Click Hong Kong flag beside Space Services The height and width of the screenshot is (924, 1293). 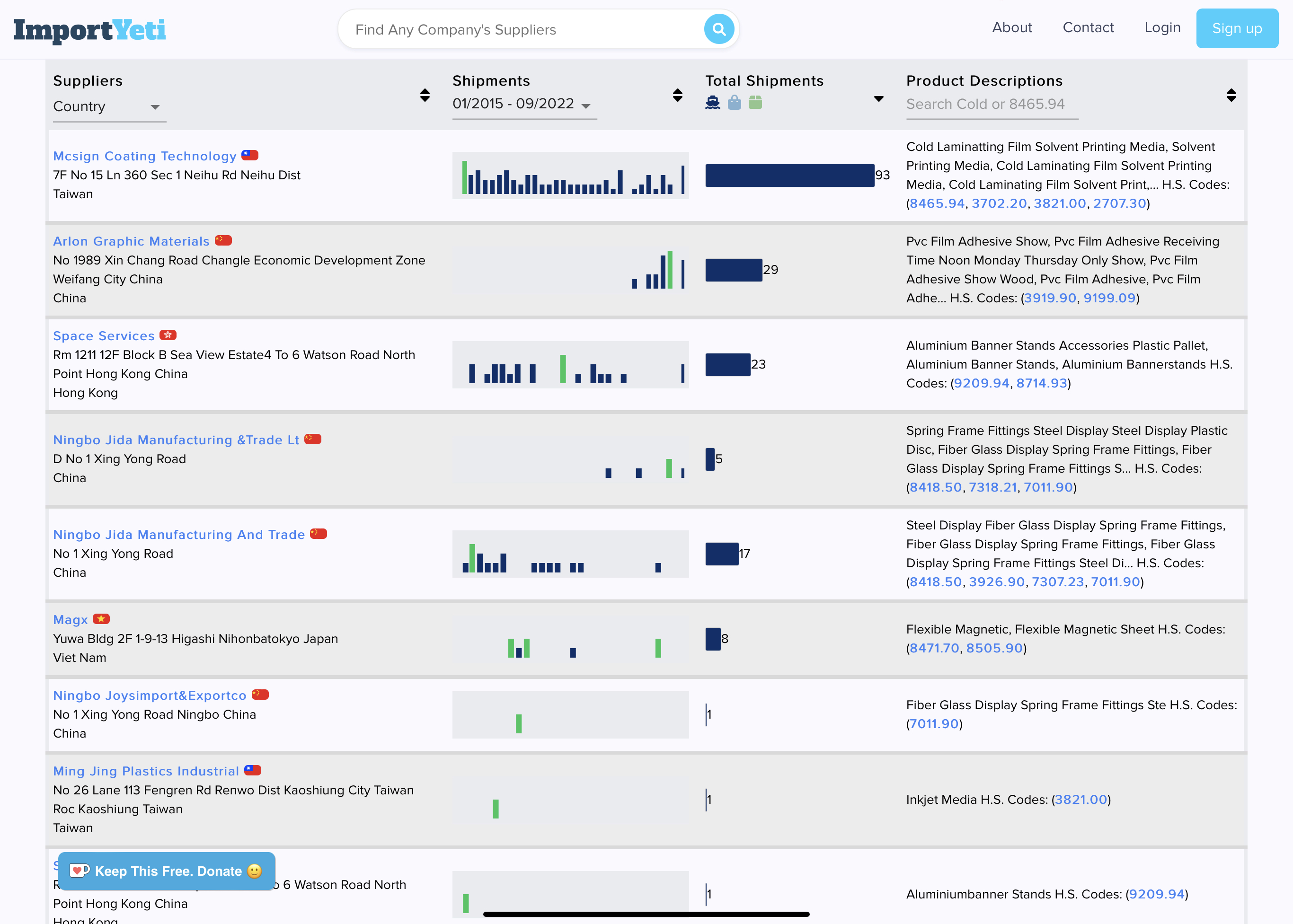coord(168,335)
